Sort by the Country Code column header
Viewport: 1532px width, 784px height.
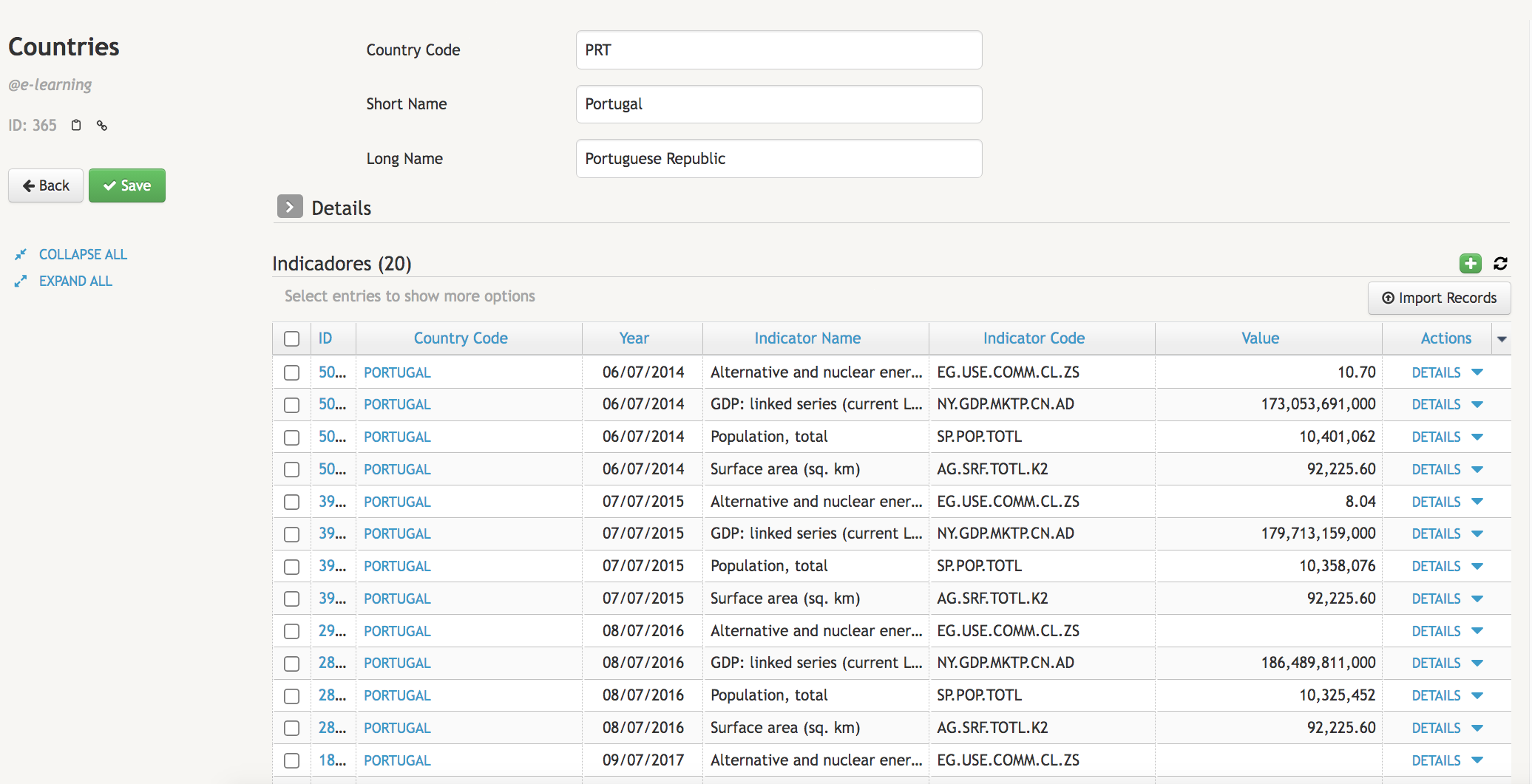click(x=461, y=338)
